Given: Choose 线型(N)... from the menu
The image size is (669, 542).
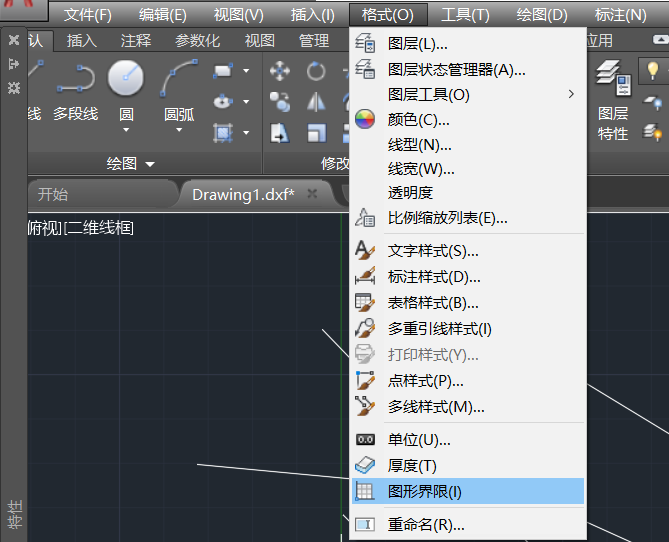Looking at the screenshot, I should (x=468, y=145).
